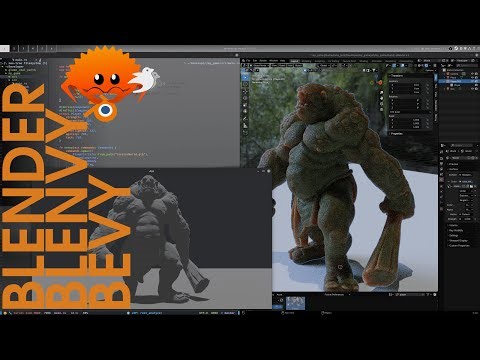Open the Render properties tab icon
The width and height of the screenshot is (480, 360).
click(442, 158)
